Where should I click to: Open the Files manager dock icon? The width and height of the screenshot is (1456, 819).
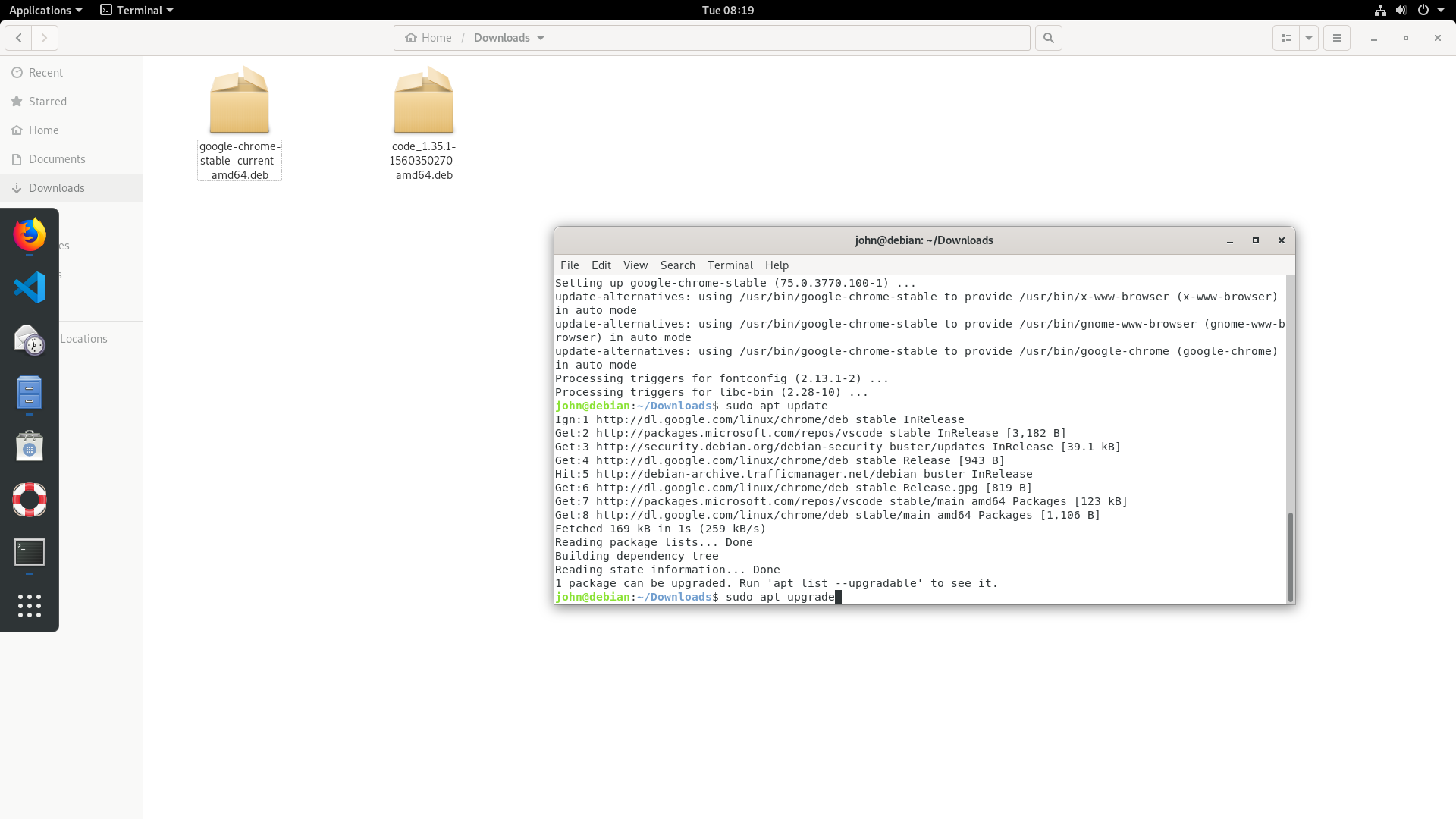[x=30, y=394]
